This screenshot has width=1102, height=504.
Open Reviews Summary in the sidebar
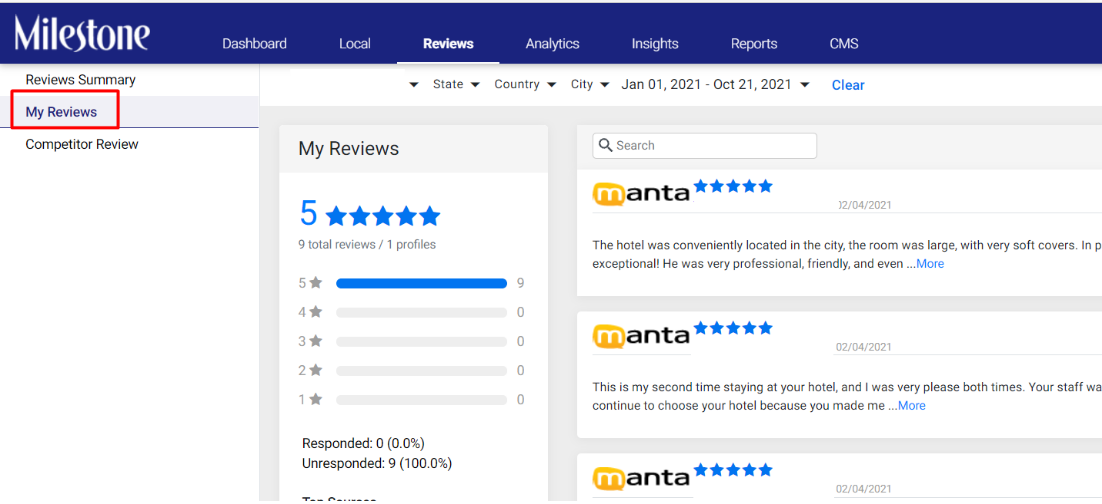click(81, 80)
